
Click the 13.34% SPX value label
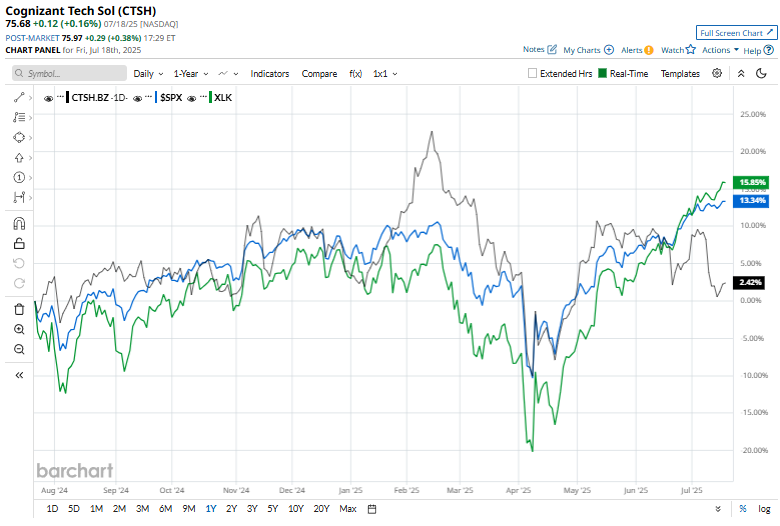[751, 201]
